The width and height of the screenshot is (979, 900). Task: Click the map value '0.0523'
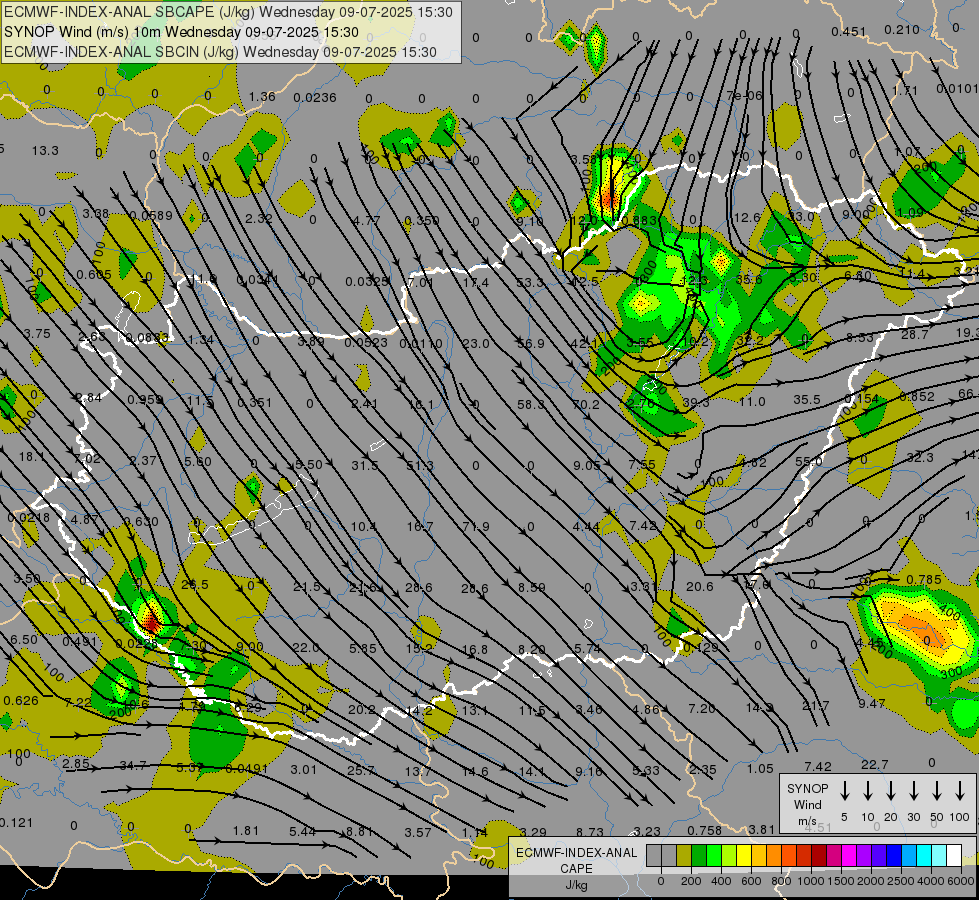(366, 342)
